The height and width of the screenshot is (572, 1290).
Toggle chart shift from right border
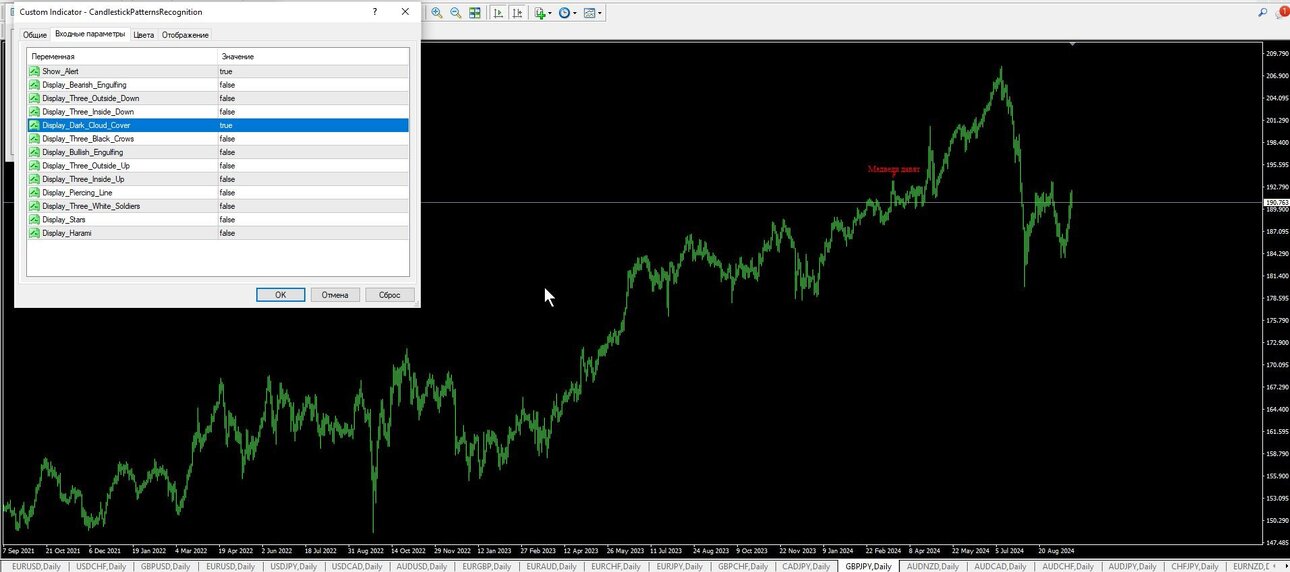click(x=517, y=13)
